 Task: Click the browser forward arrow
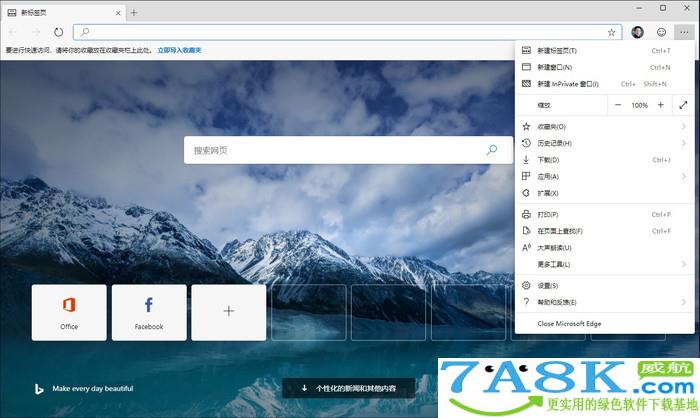tap(36, 32)
